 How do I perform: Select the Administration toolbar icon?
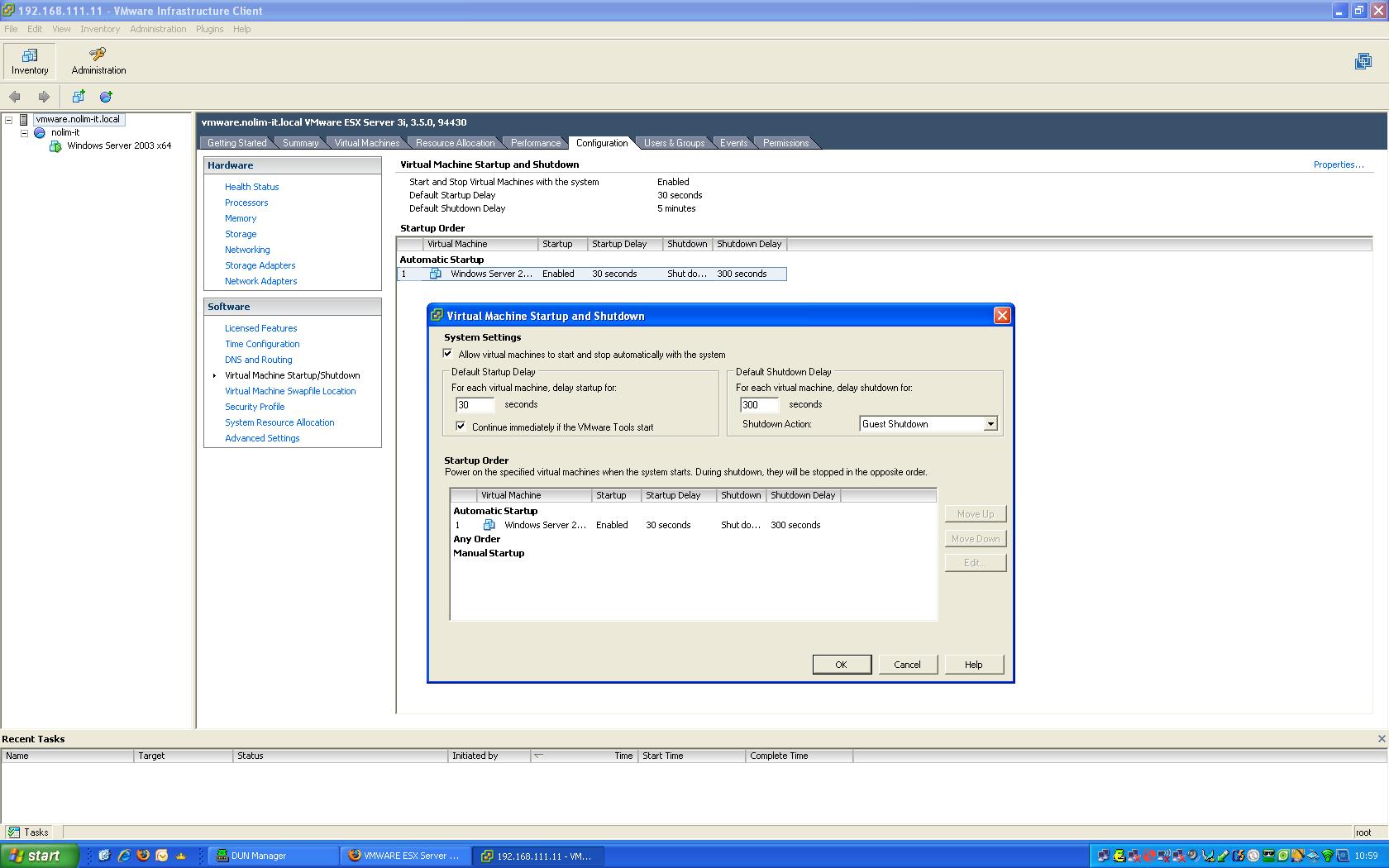pos(97,60)
